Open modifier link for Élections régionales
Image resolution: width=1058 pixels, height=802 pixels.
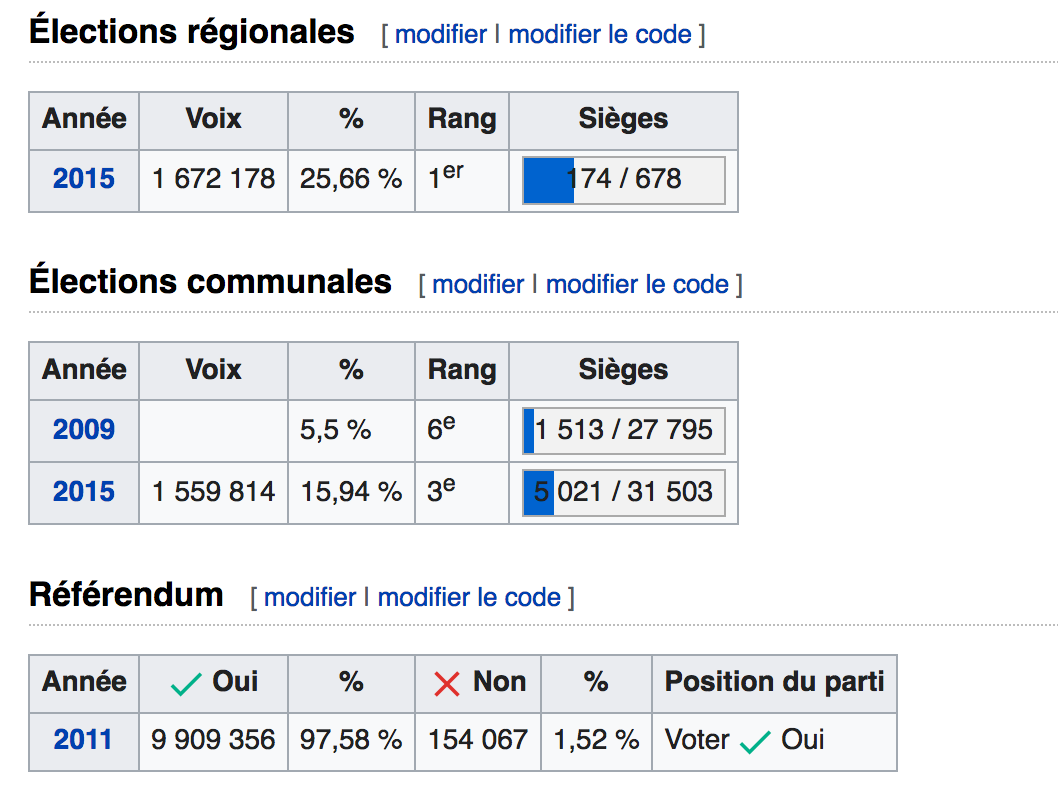pyautogui.click(x=441, y=34)
